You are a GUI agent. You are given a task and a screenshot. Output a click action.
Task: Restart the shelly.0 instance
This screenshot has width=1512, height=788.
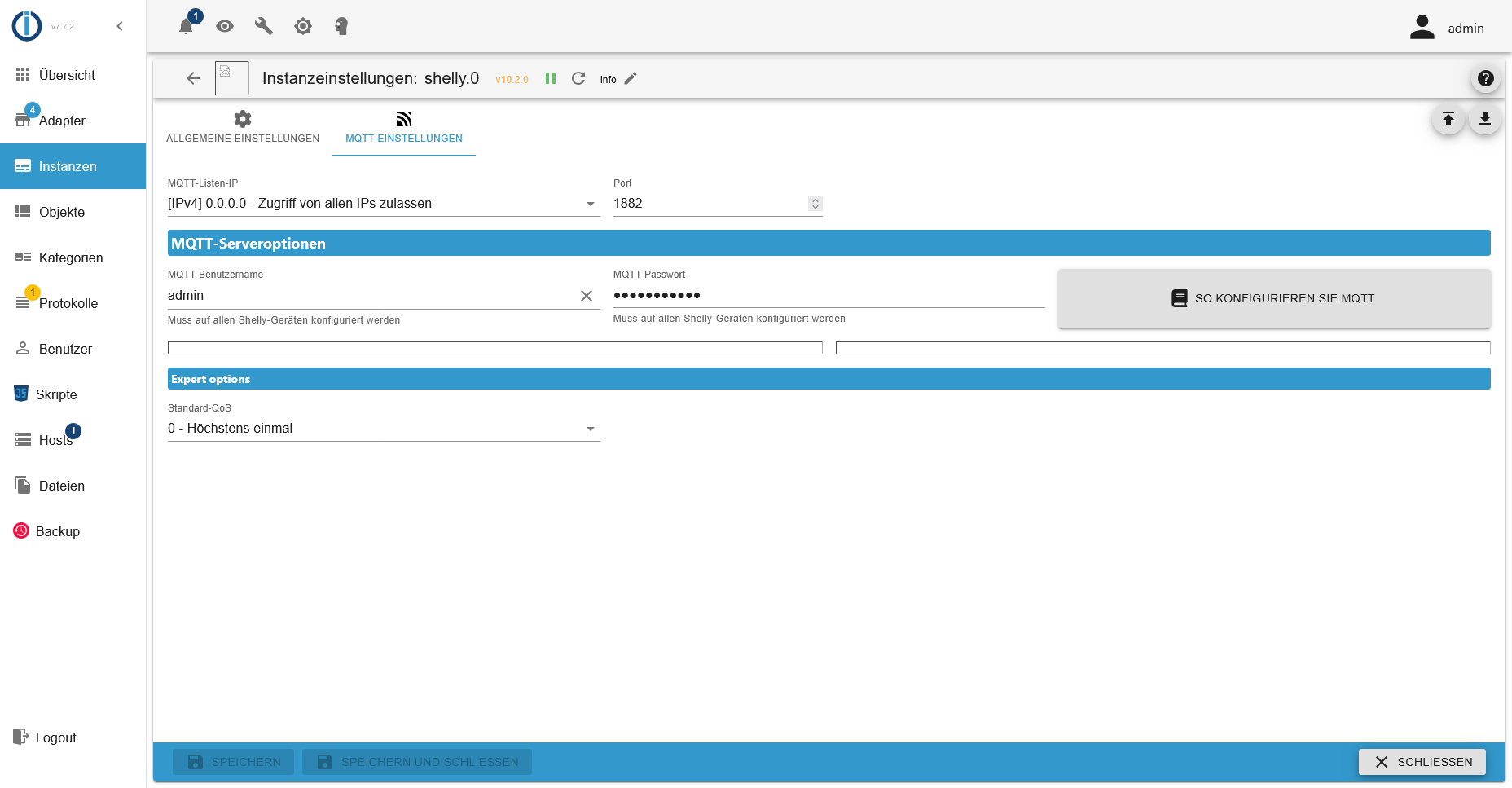(x=578, y=78)
